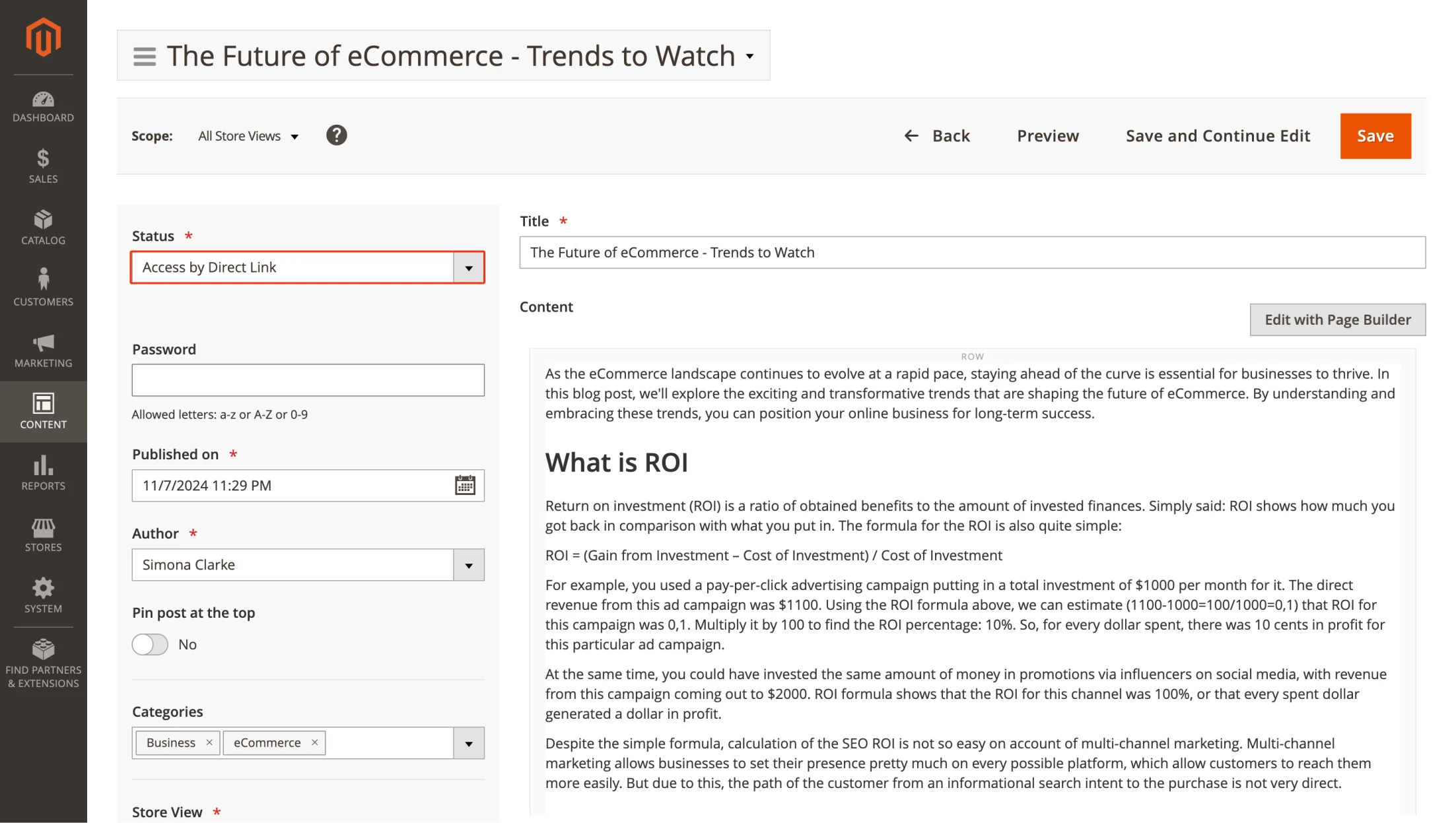Remove the Business category tag
Screen dimensions: 1456x823
pyautogui.click(x=209, y=742)
